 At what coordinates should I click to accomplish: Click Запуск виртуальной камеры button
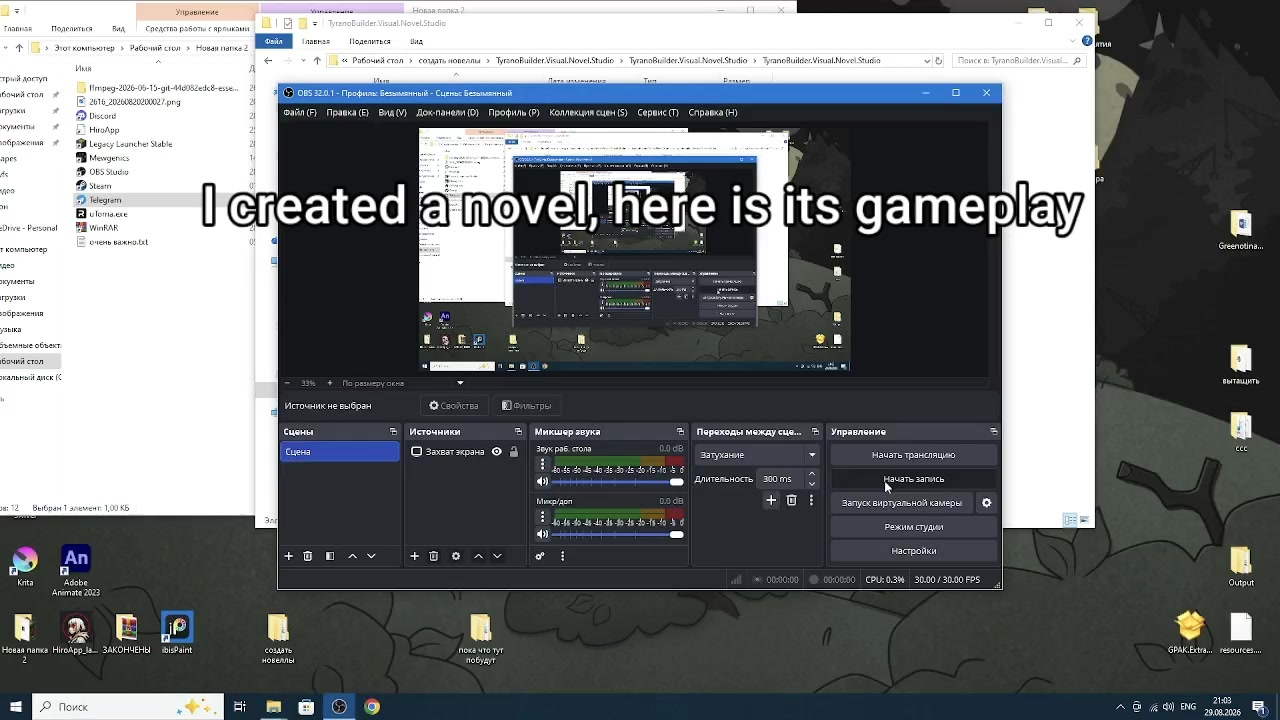pyautogui.click(x=902, y=503)
